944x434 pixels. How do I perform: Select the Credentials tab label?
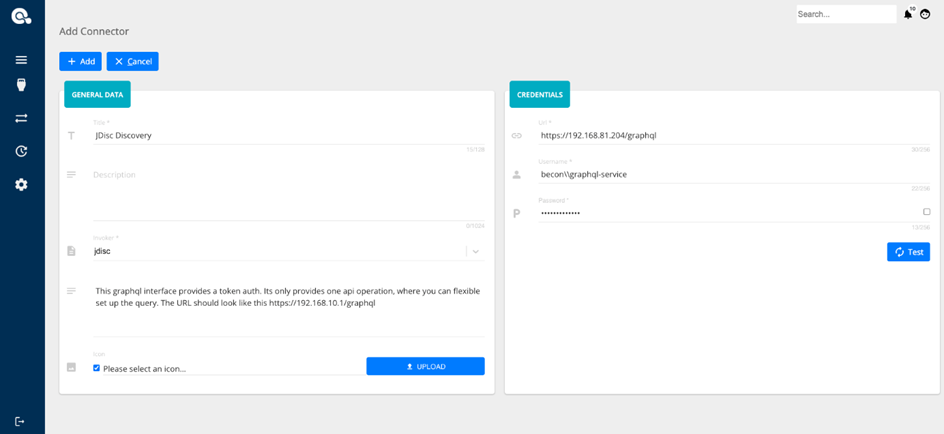[539, 95]
